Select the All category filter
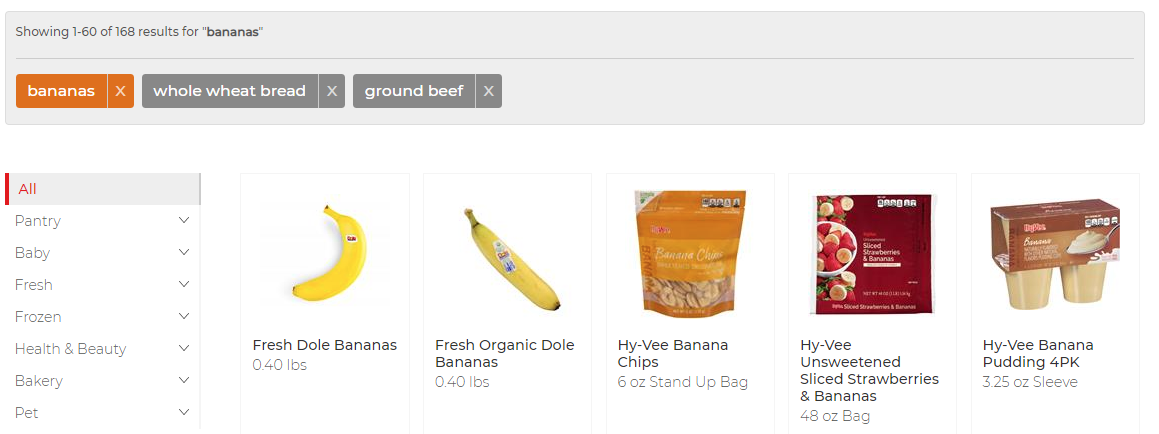1159x434 pixels. tap(28, 189)
